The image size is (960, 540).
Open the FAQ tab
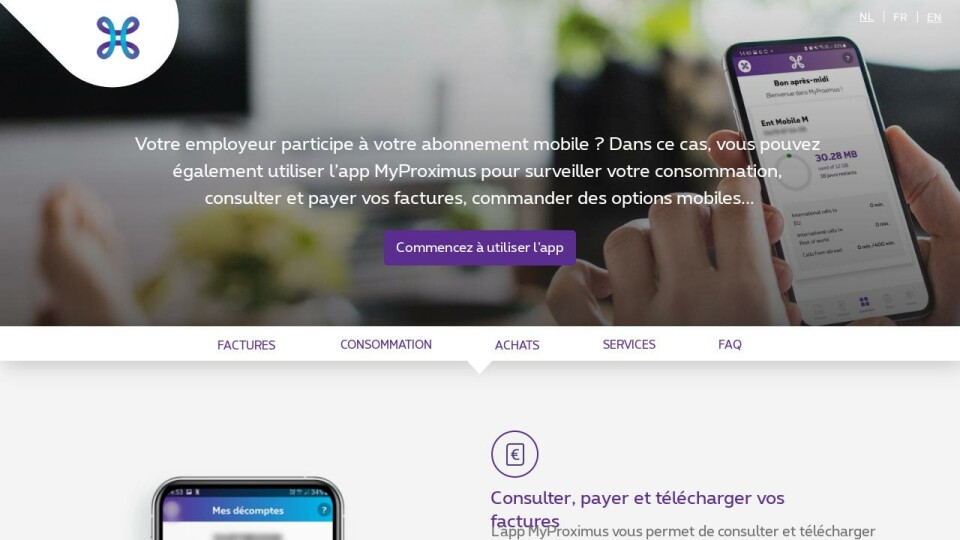730,345
